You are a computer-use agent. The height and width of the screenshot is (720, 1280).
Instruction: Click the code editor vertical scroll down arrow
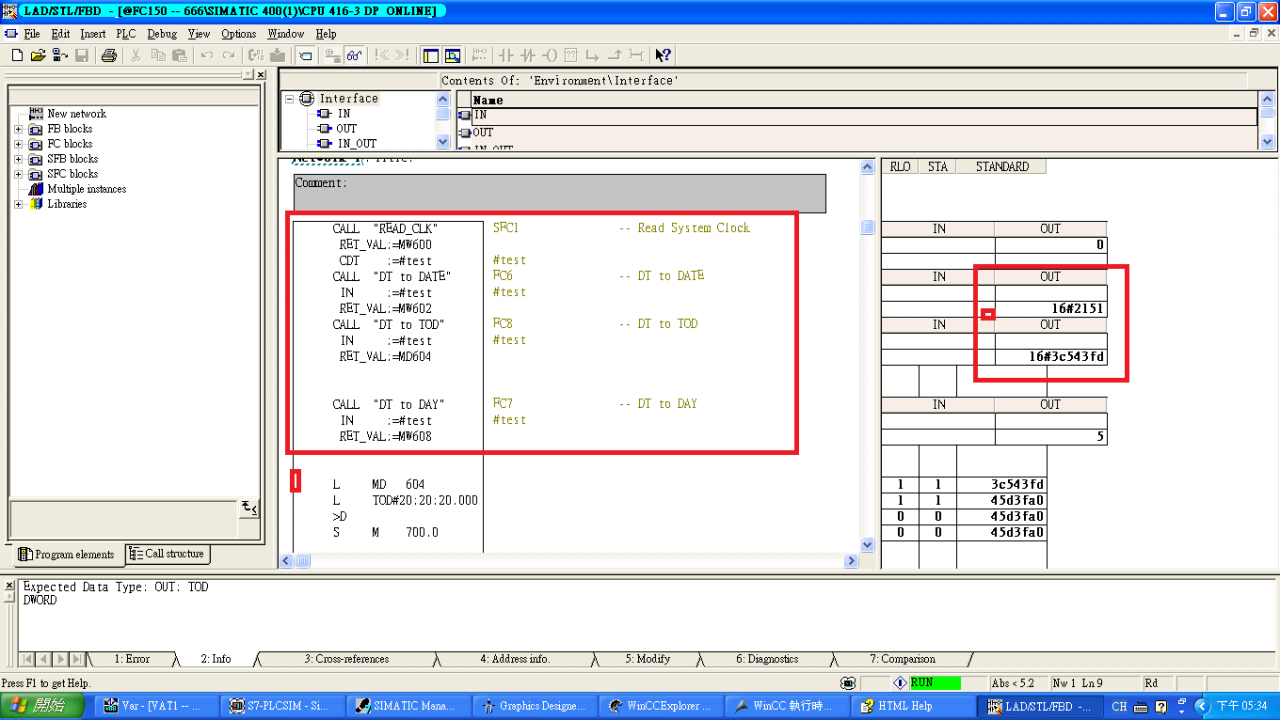pyautogui.click(x=867, y=545)
